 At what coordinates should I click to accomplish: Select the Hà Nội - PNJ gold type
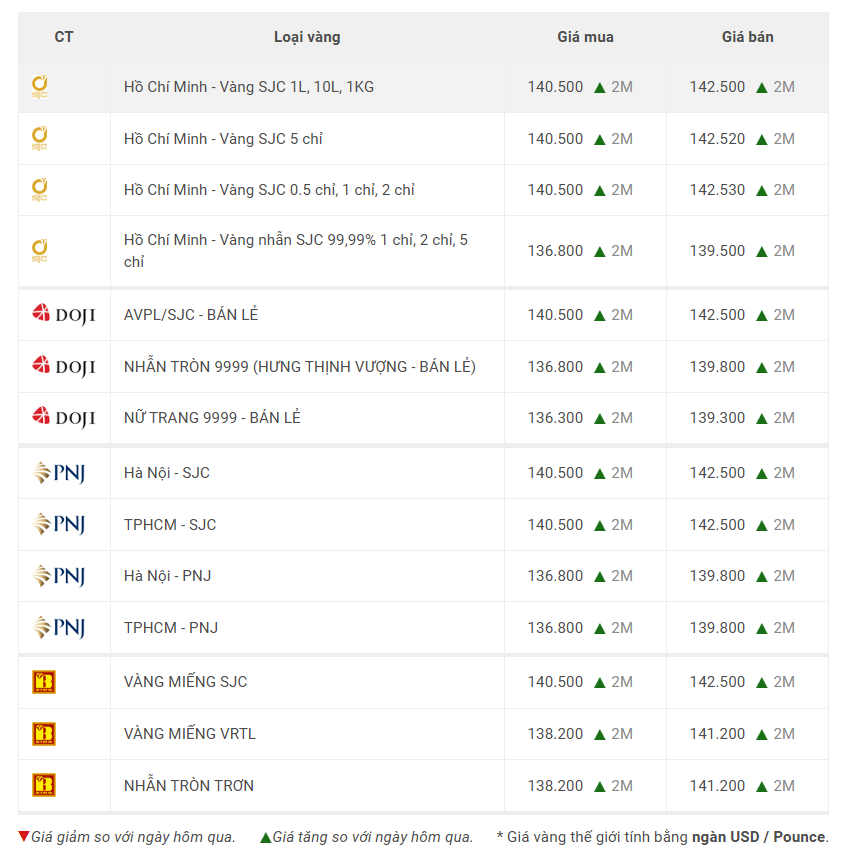pyautogui.click(x=167, y=576)
